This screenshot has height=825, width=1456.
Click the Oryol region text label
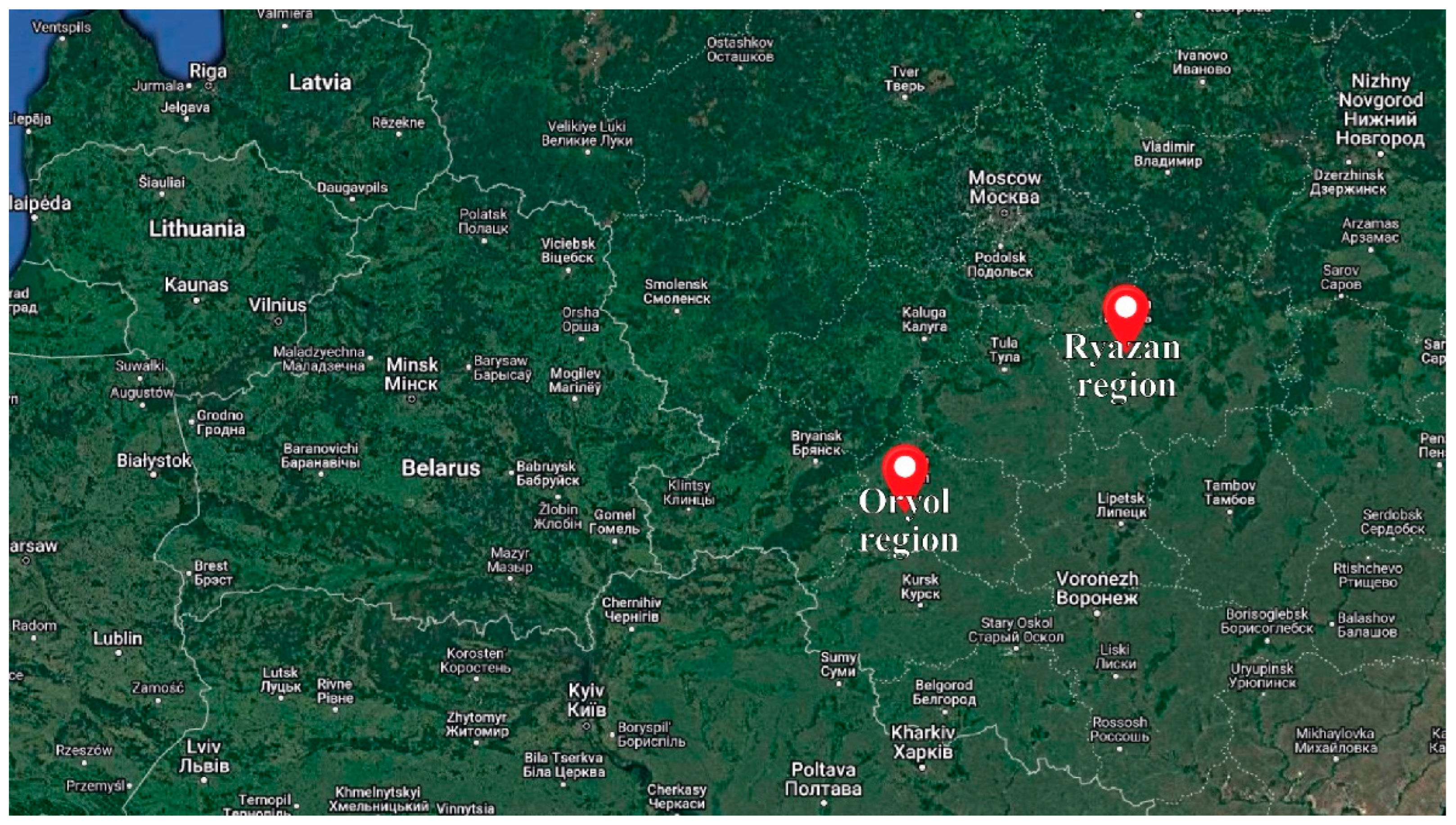point(908,519)
